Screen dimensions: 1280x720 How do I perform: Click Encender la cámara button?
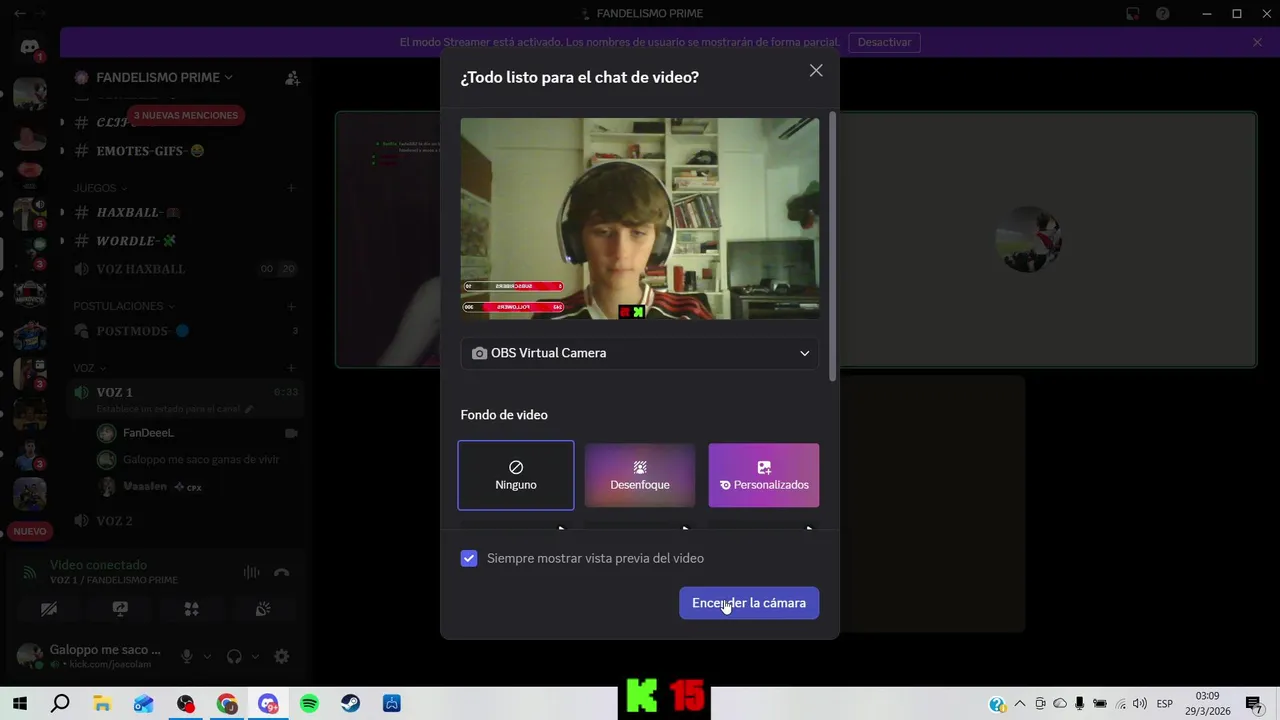click(749, 603)
